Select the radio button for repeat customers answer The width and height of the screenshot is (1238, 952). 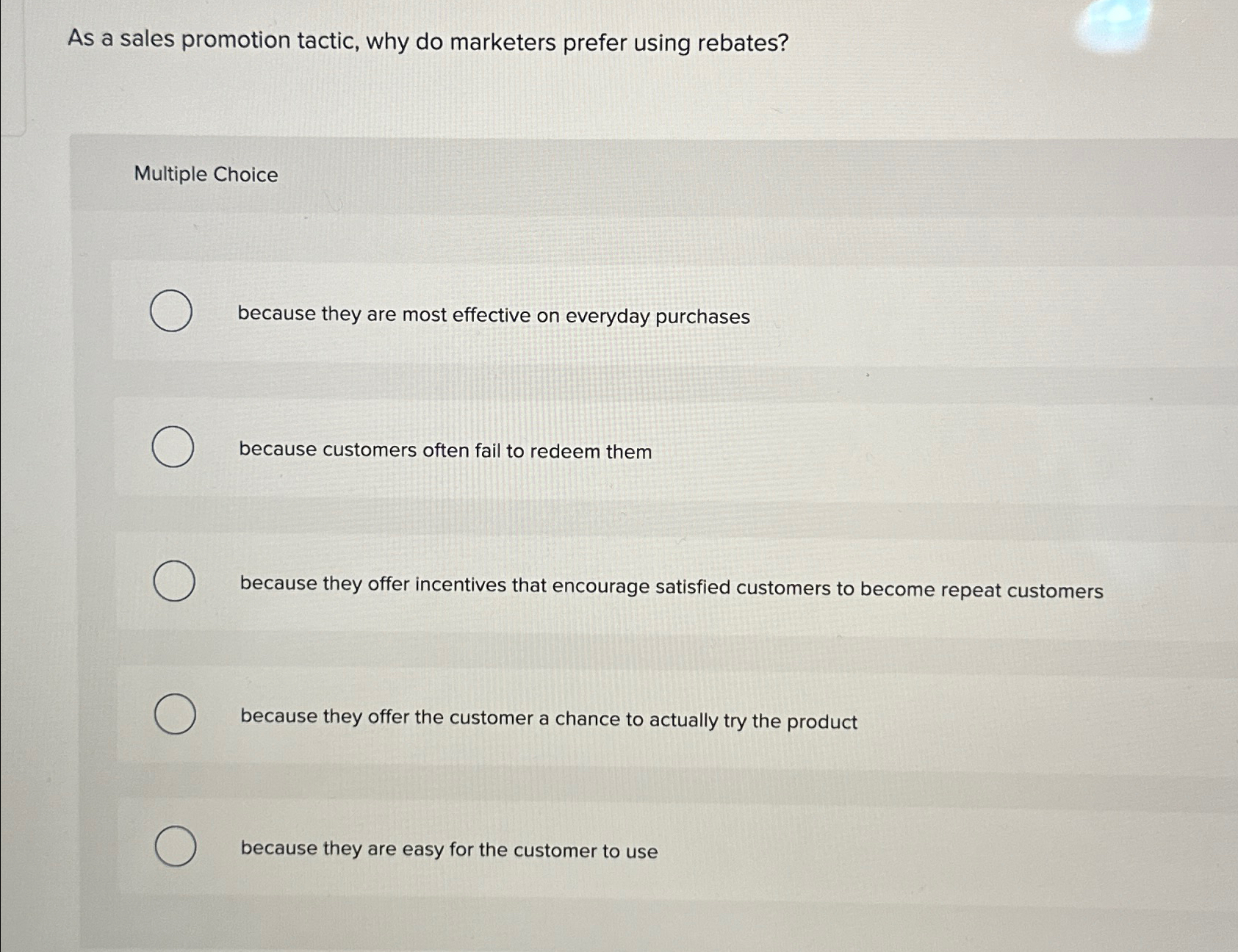[176, 581]
